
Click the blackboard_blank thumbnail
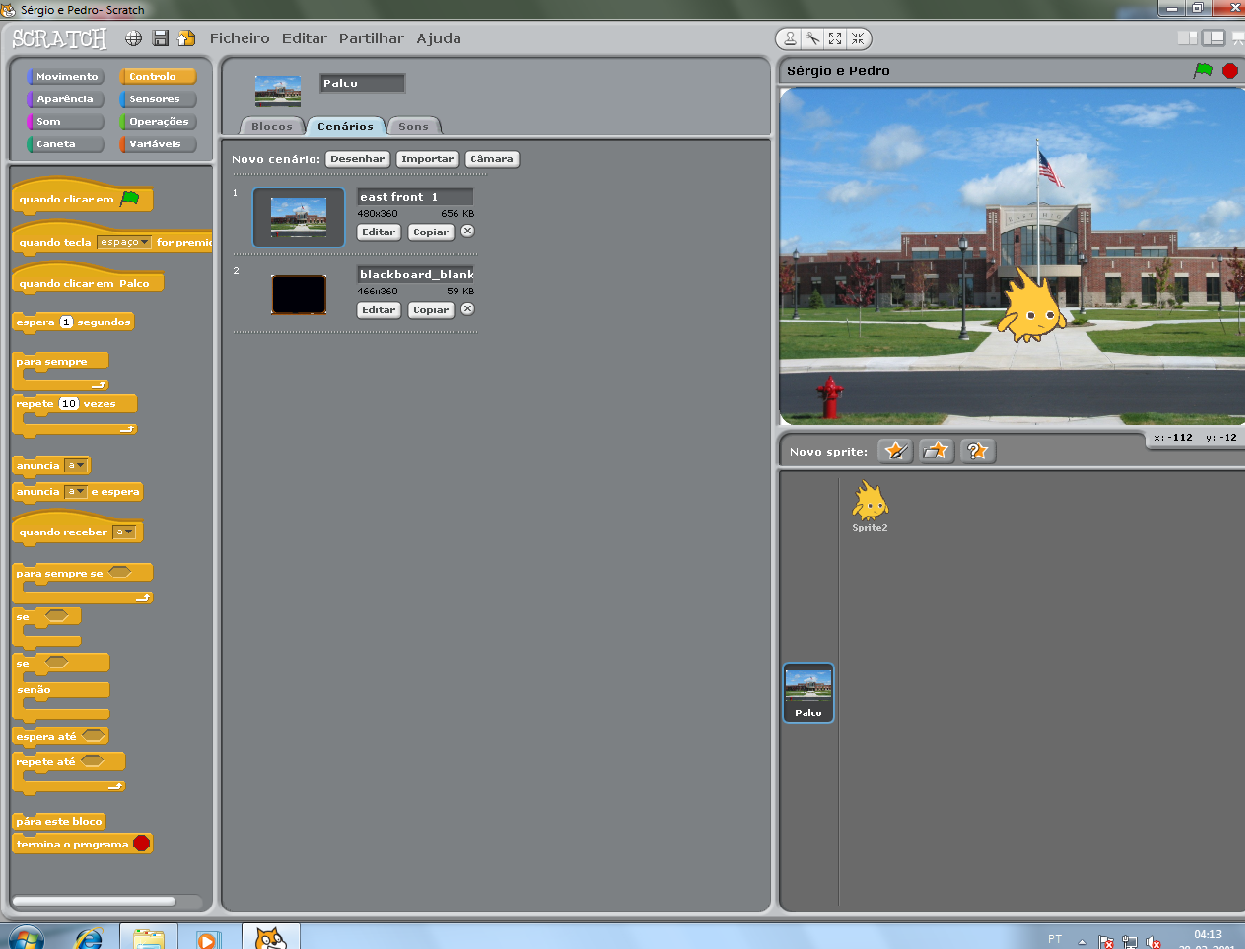coord(298,294)
